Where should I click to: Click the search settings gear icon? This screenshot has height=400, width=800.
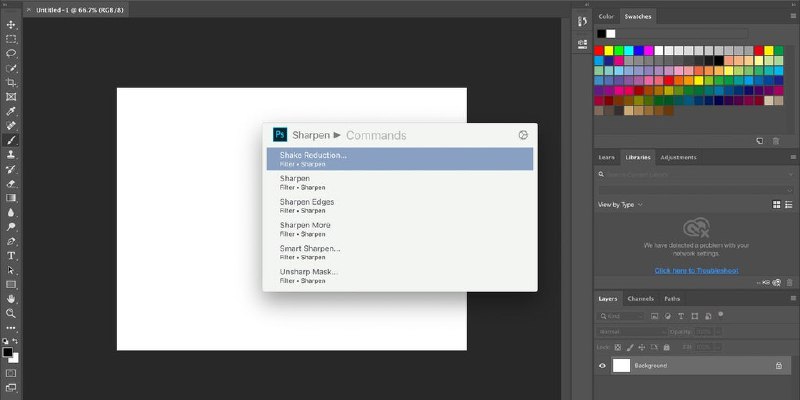[x=523, y=135]
